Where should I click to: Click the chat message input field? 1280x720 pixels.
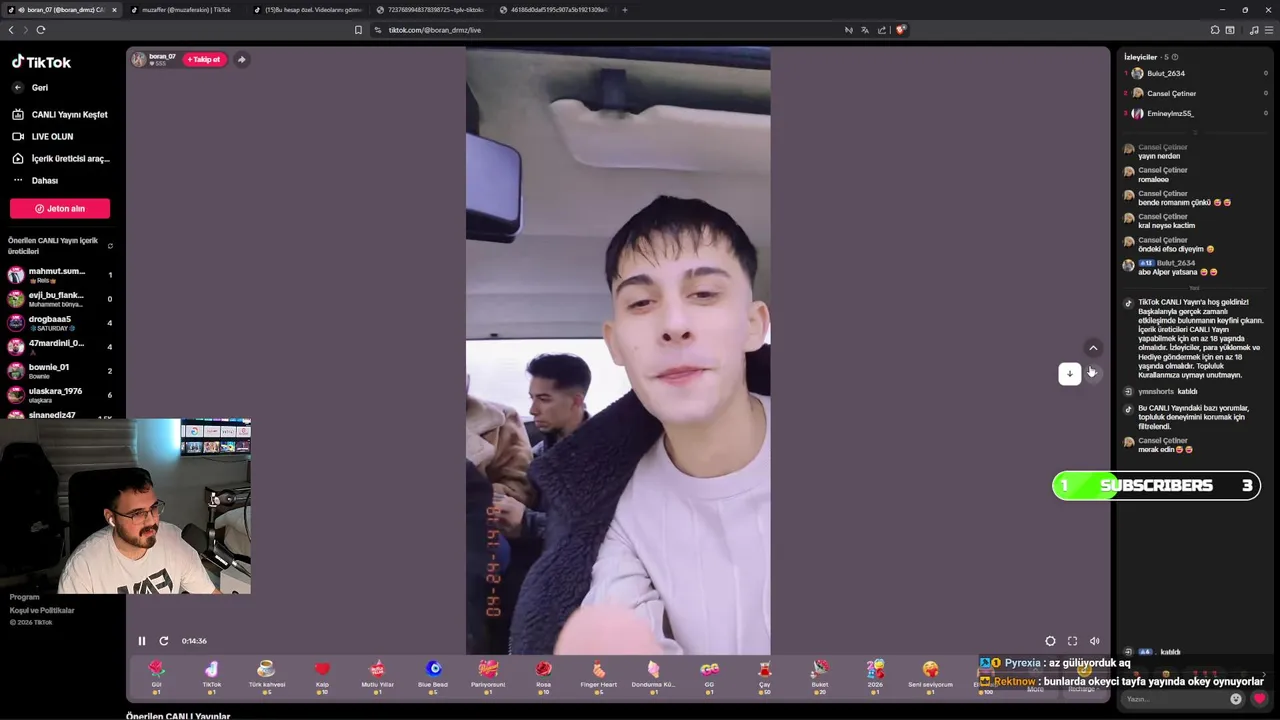(1175, 699)
